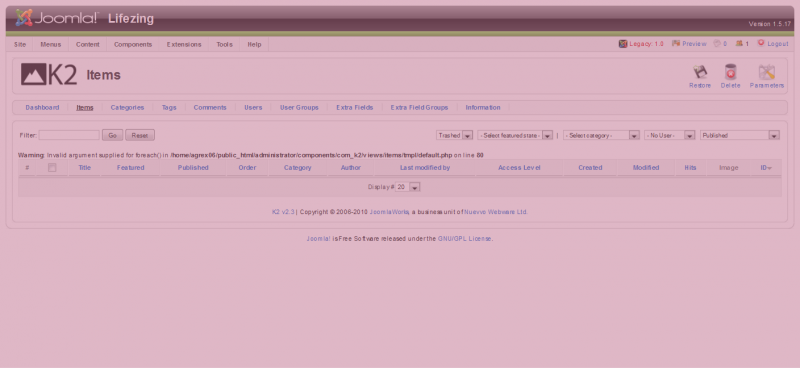The image size is (800, 368).
Task: Click the Go filter button
Action: click(113, 135)
